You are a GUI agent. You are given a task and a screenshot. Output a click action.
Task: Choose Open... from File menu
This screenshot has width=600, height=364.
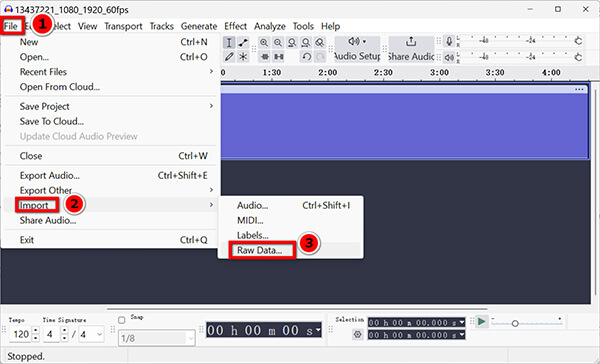click(x=111, y=57)
